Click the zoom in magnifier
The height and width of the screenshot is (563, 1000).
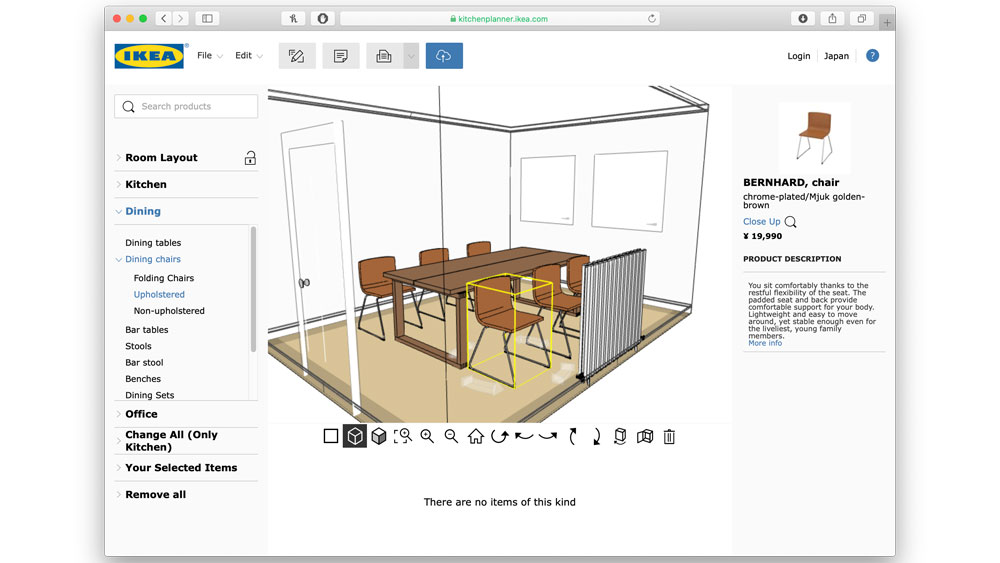tap(427, 436)
